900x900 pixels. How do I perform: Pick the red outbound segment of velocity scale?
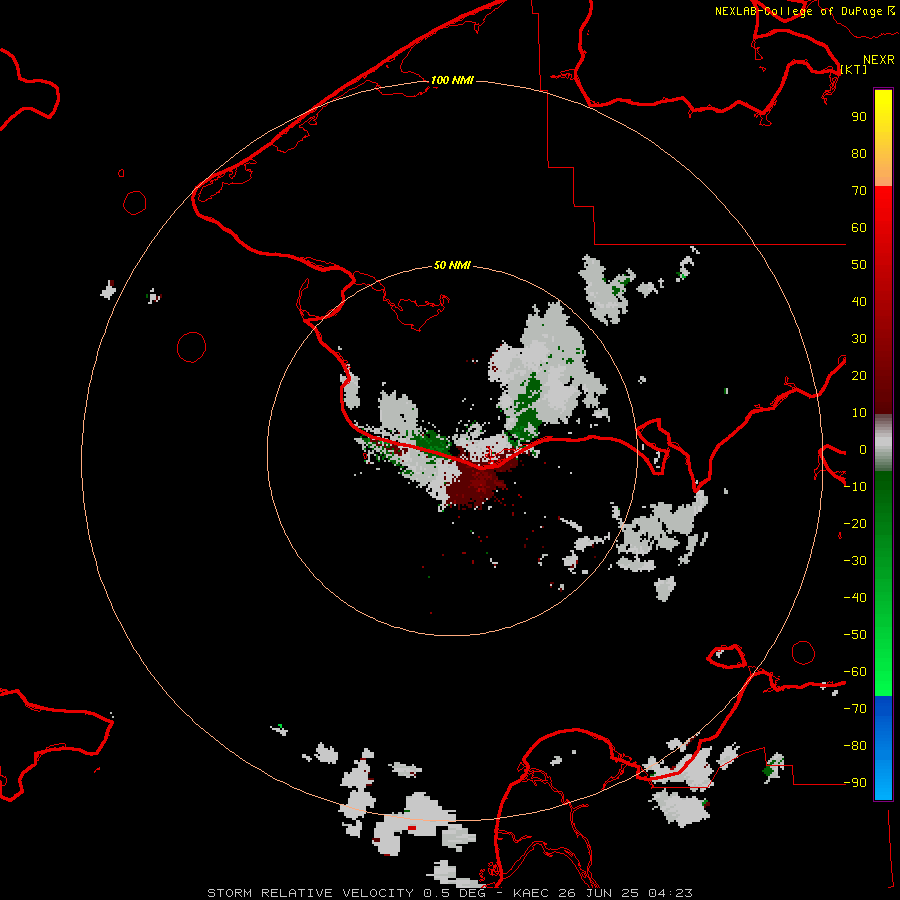(883, 300)
